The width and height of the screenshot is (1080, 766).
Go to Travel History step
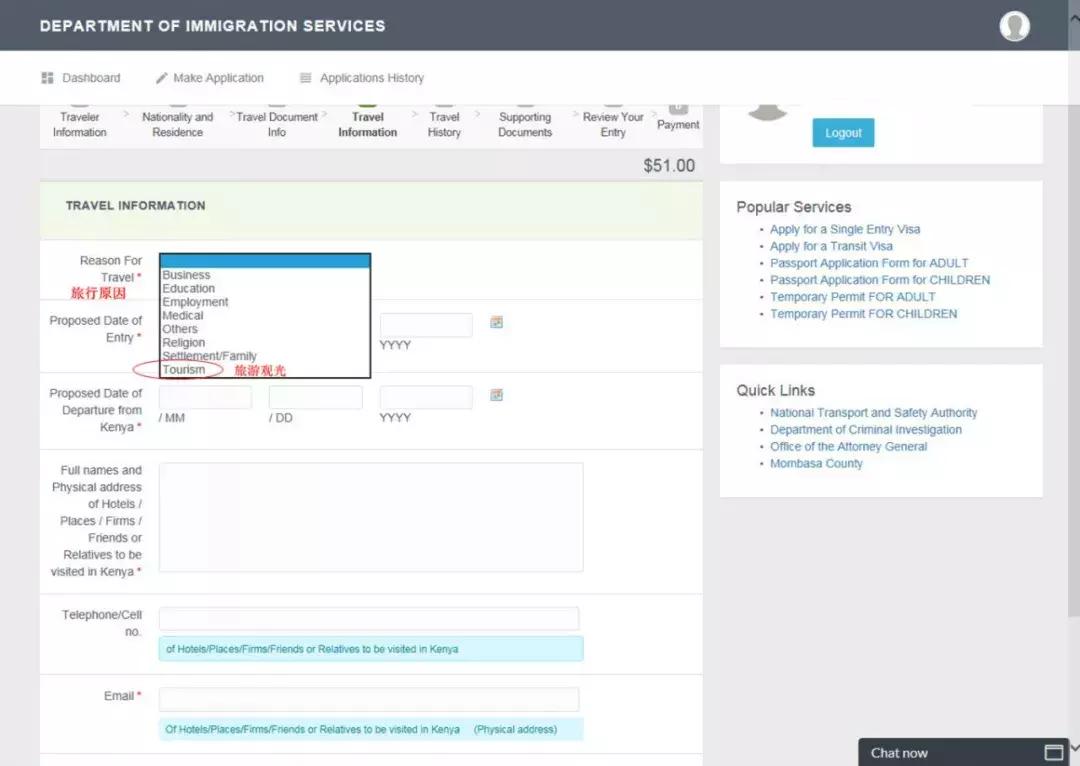click(444, 124)
